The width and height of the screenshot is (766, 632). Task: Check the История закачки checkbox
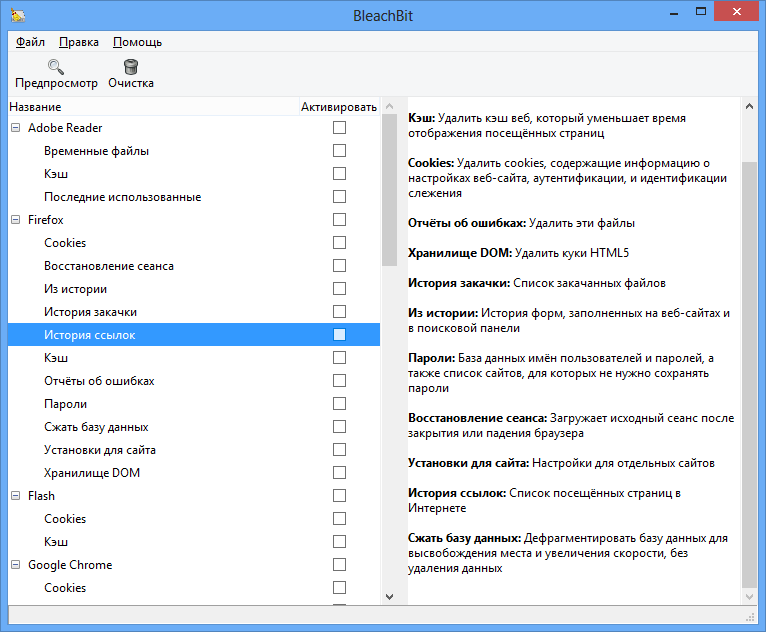click(x=340, y=312)
